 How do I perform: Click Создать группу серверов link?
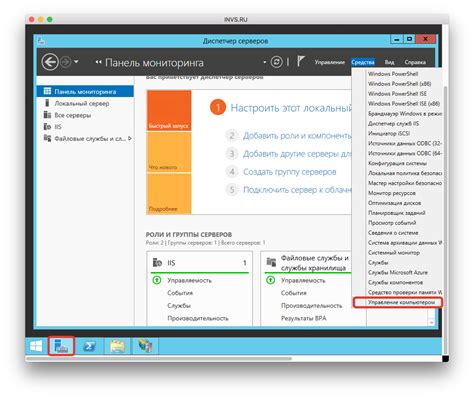[289, 172]
